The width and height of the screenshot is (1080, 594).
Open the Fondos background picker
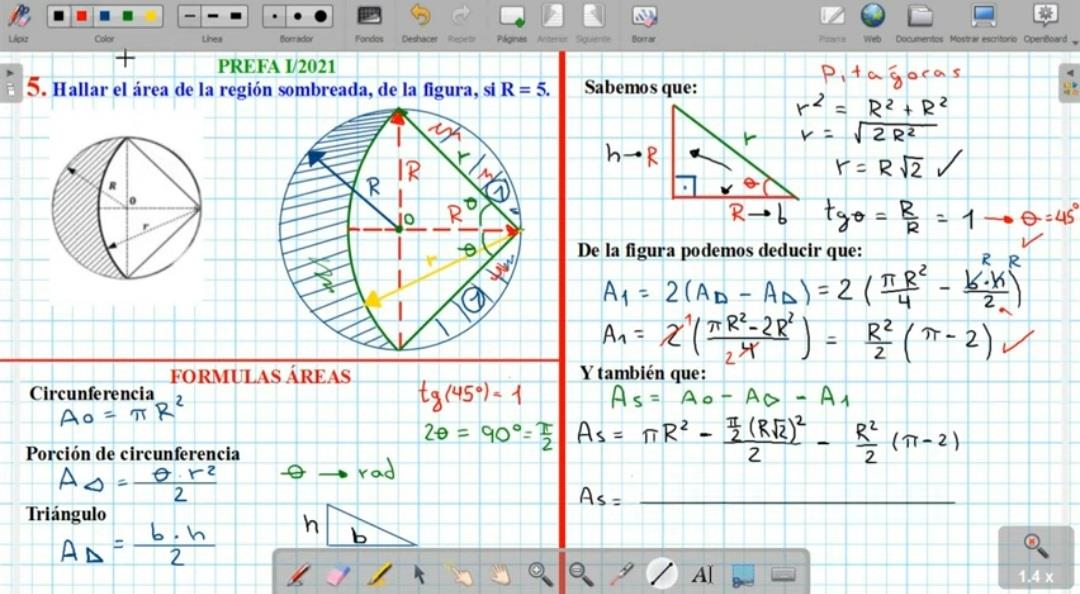[x=369, y=20]
